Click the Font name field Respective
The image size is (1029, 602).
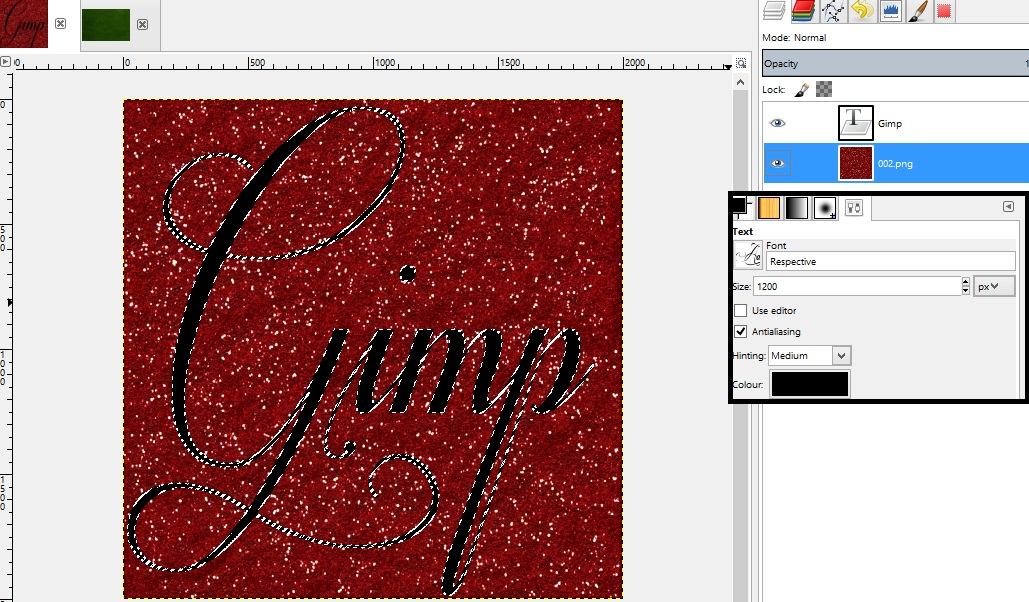point(891,261)
